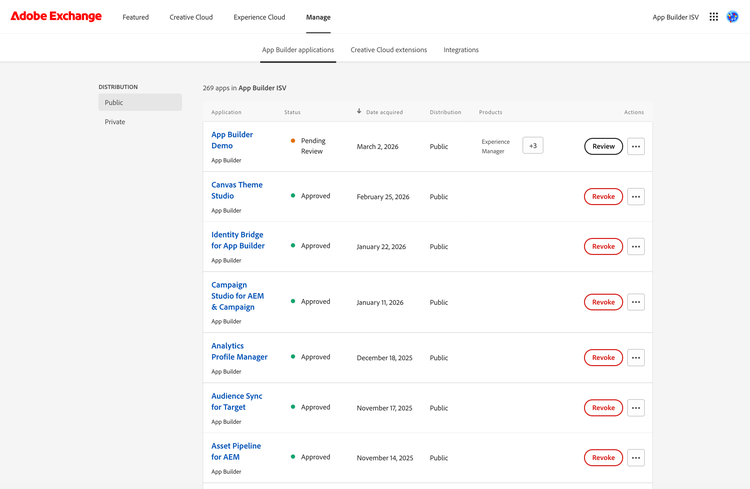Click the February 25, 2026 date
750x489 pixels.
[383, 197]
